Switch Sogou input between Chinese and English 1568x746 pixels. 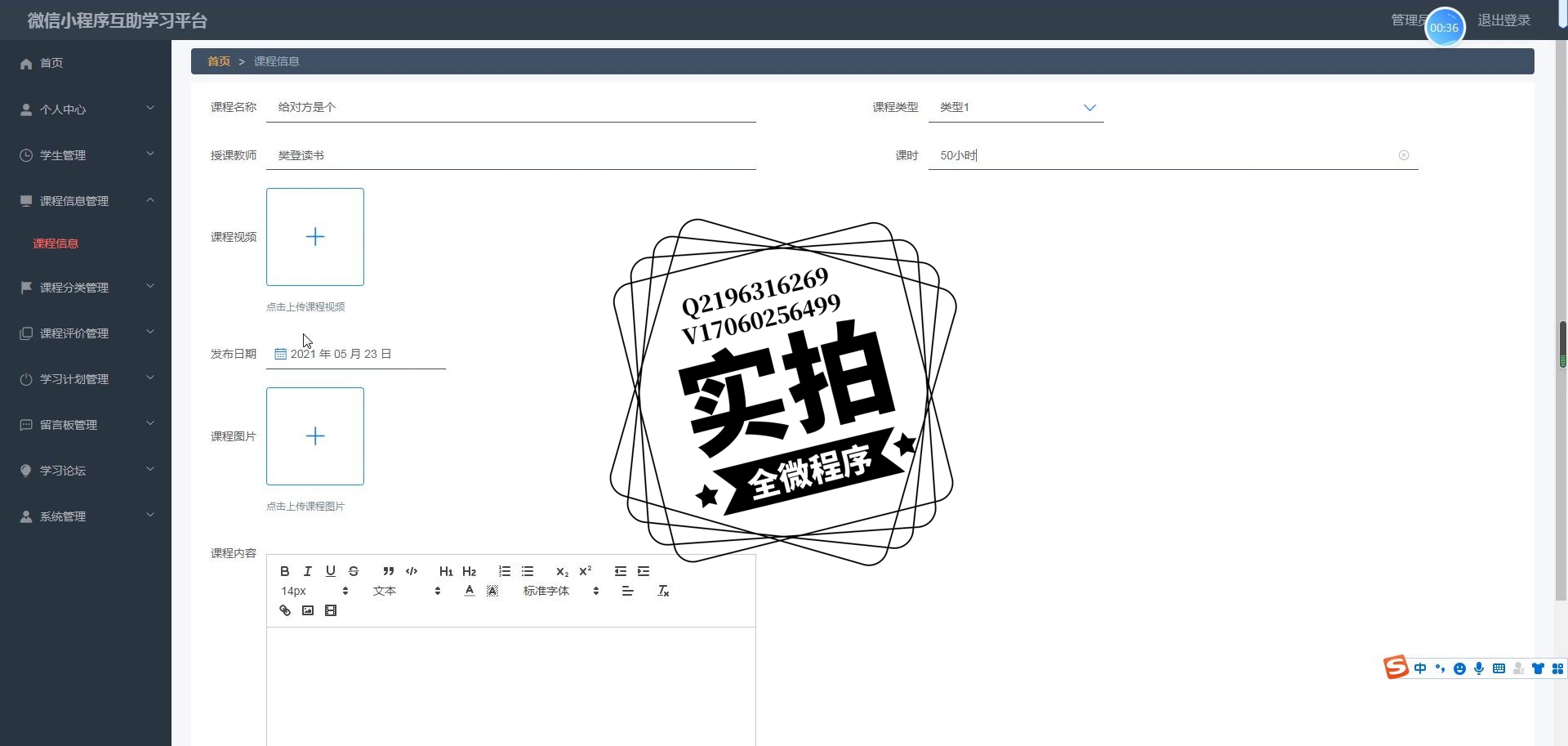click(1420, 668)
